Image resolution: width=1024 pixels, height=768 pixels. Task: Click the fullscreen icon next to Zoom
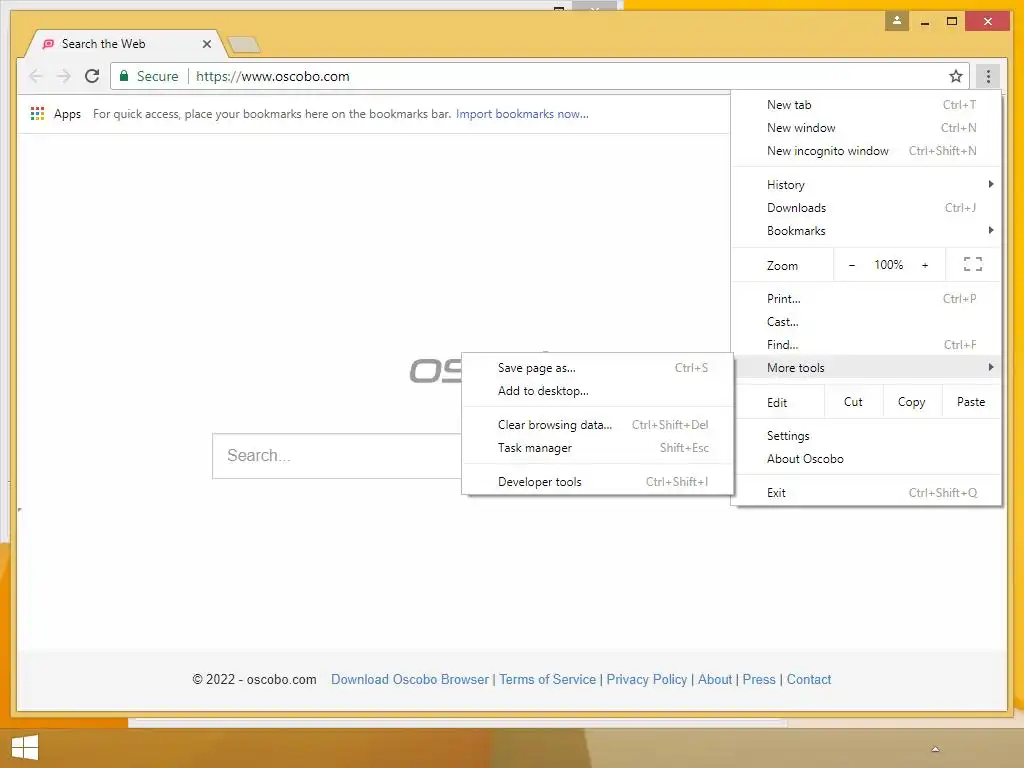point(972,264)
